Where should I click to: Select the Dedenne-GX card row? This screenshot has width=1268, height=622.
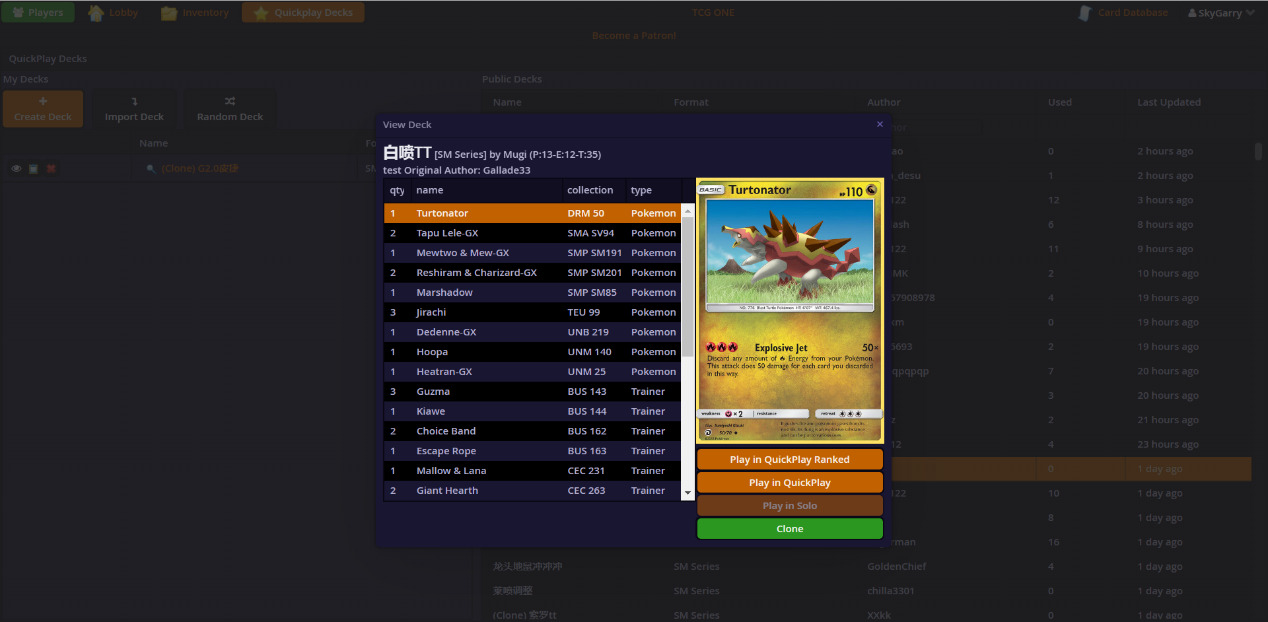[x=532, y=332]
